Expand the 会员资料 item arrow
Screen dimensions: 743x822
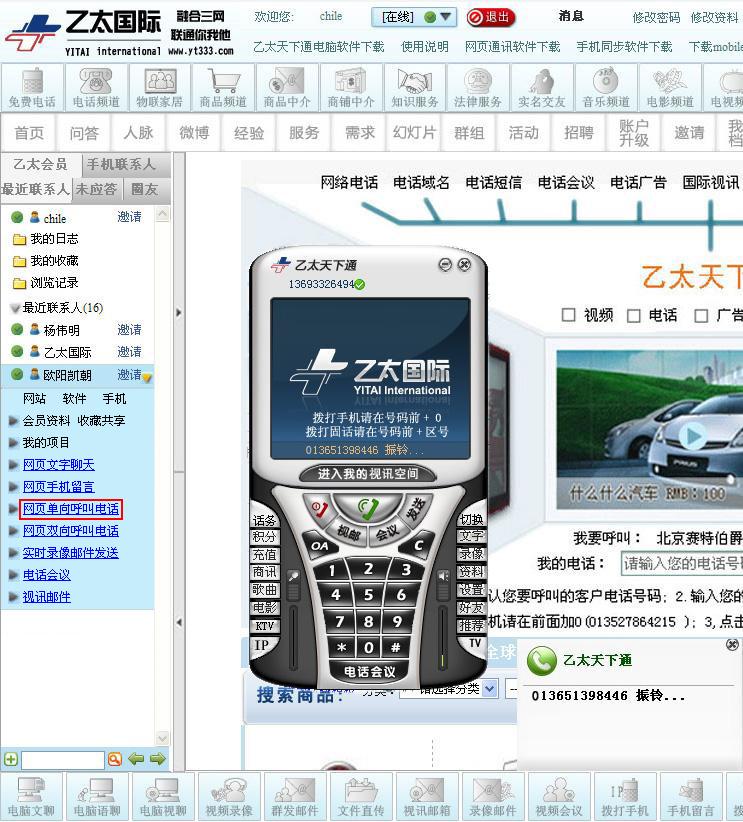point(14,420)
